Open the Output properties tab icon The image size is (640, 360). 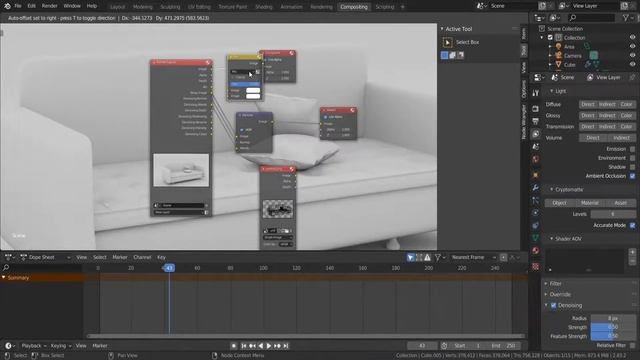[536, 121]
